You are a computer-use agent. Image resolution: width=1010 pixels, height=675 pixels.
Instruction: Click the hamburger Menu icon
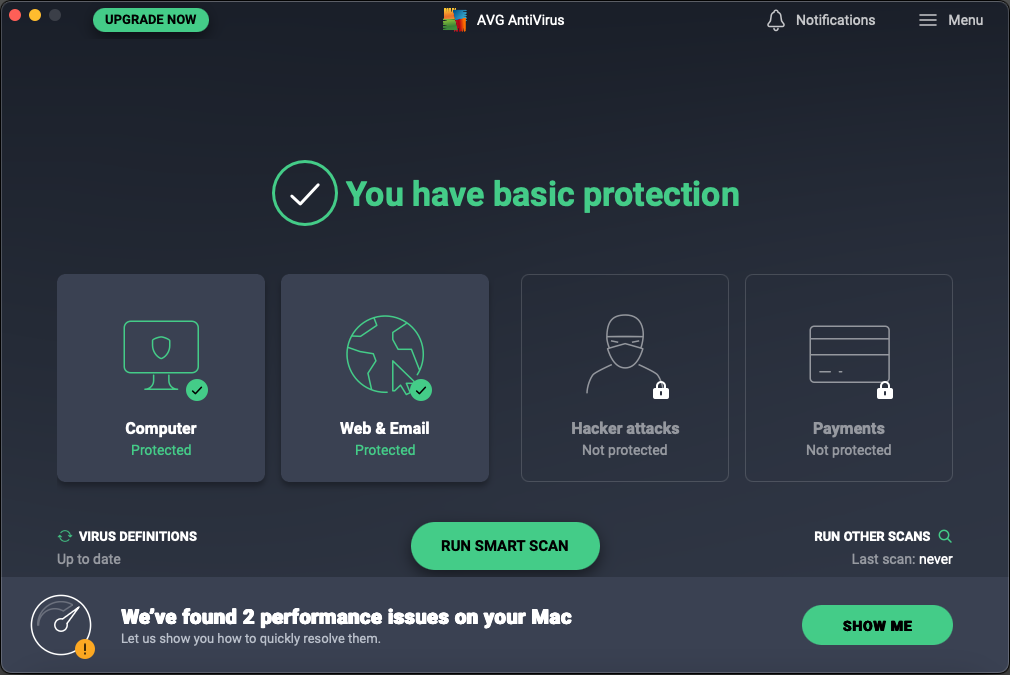[928, 20]
